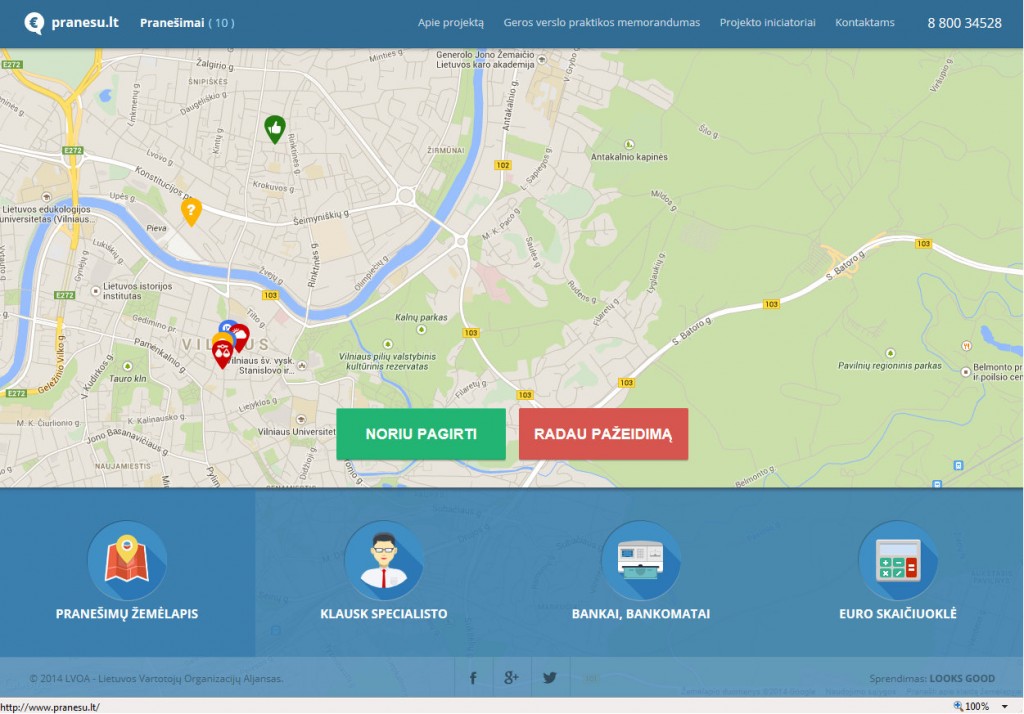Image resolution: width=1024 pixels, height=714 pixels.
Task: Go to Apie projektą page
Action: click(451, 23)
